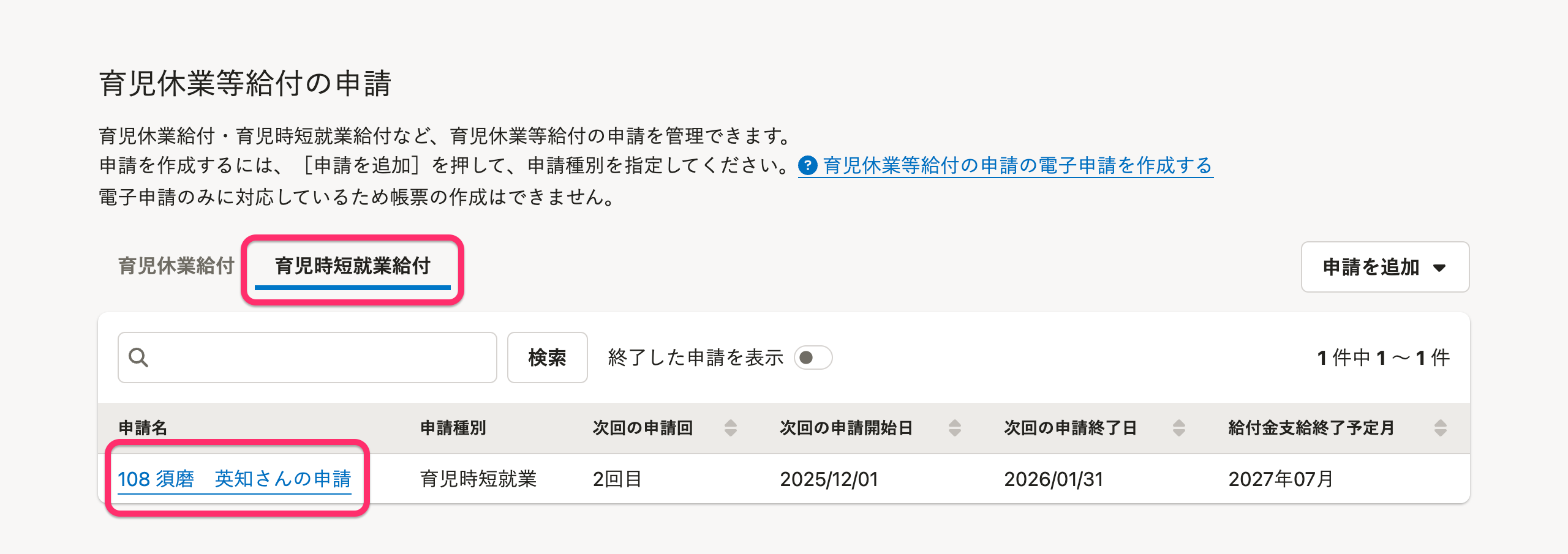Open 育児休業等給付の申請の電子申請を作成する help link

[1017, 165]
